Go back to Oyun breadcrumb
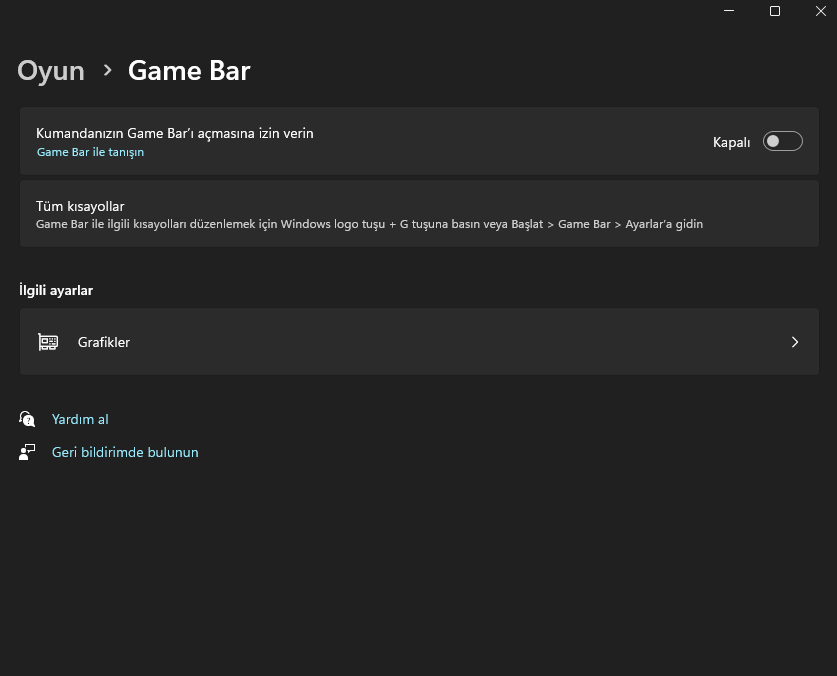 (x=51, y=71)
